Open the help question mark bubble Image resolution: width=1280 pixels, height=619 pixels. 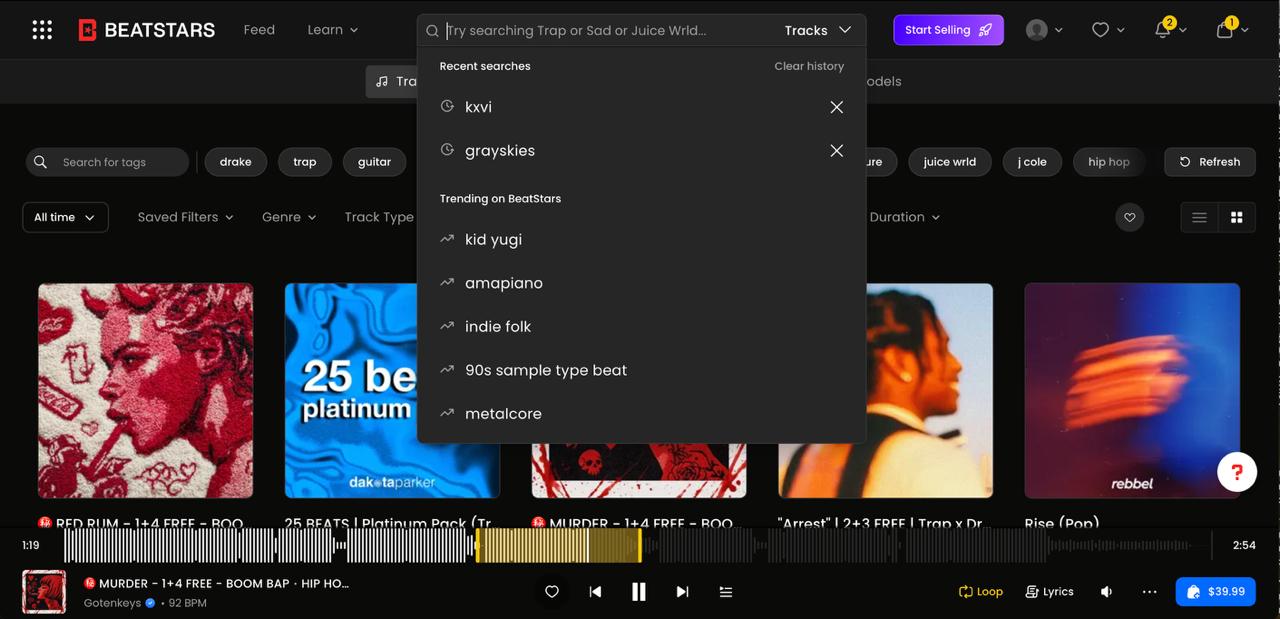click(x=1237, y=472)
